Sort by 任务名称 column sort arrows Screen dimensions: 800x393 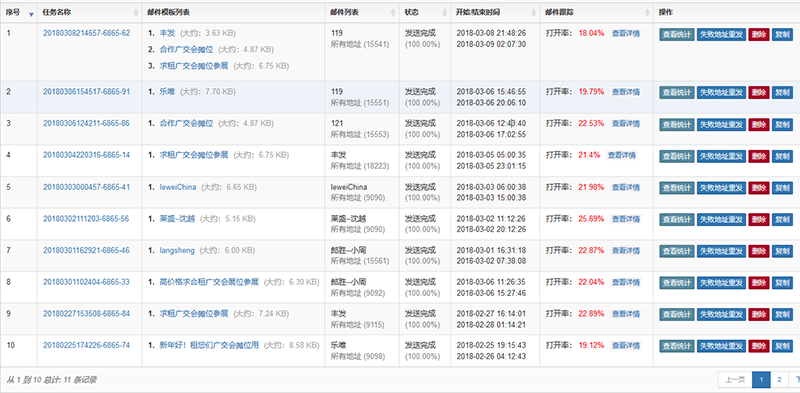pos(136,13)
